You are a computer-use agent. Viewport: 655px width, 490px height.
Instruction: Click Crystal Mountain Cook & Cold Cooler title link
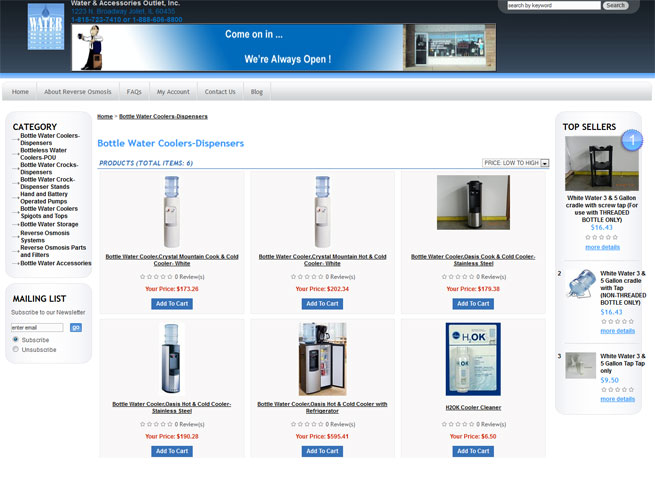[x=172, y=260]
